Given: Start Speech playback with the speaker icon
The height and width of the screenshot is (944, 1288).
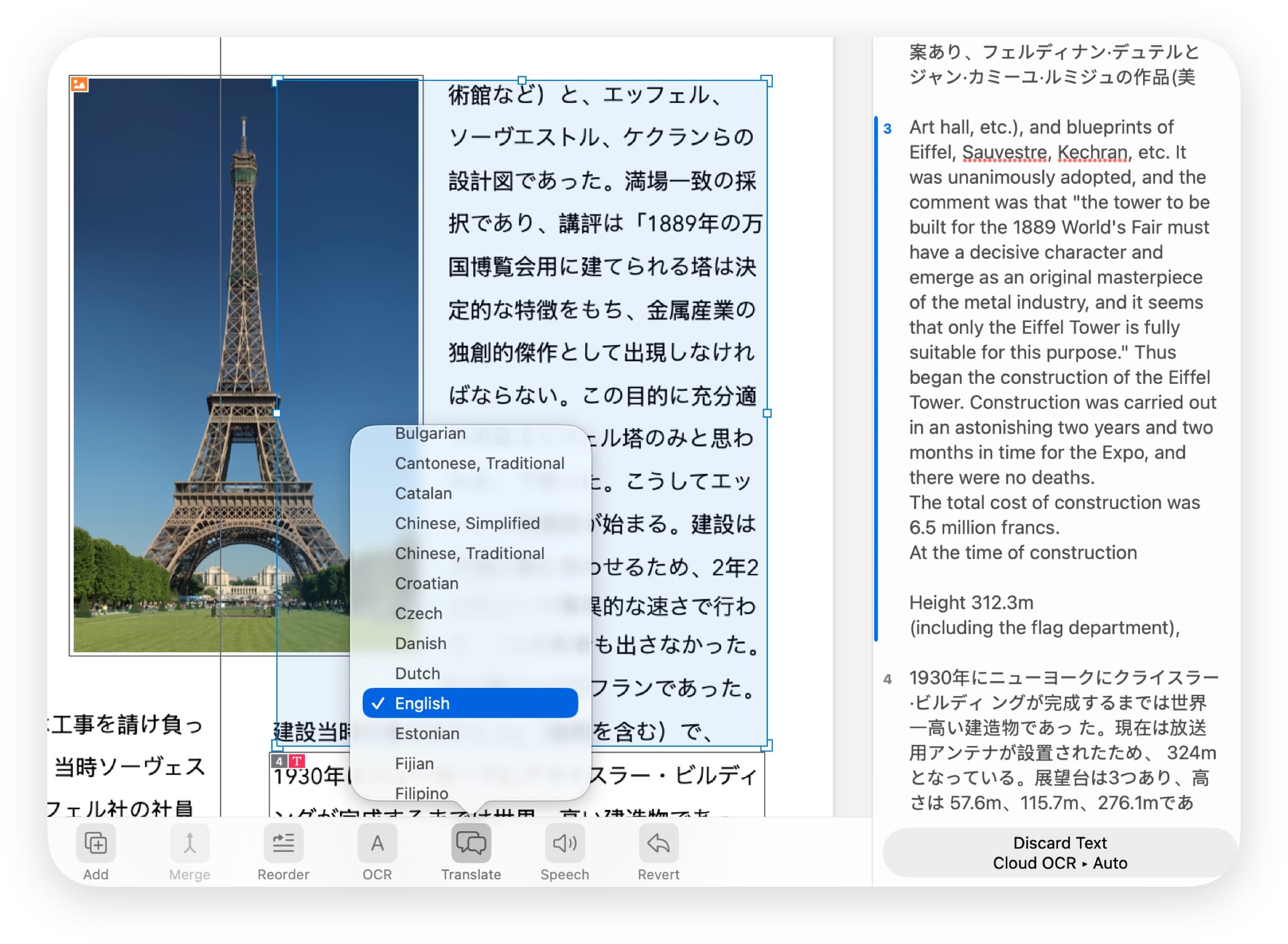Looking at the screenshot, I should click(x=565, y=843).
